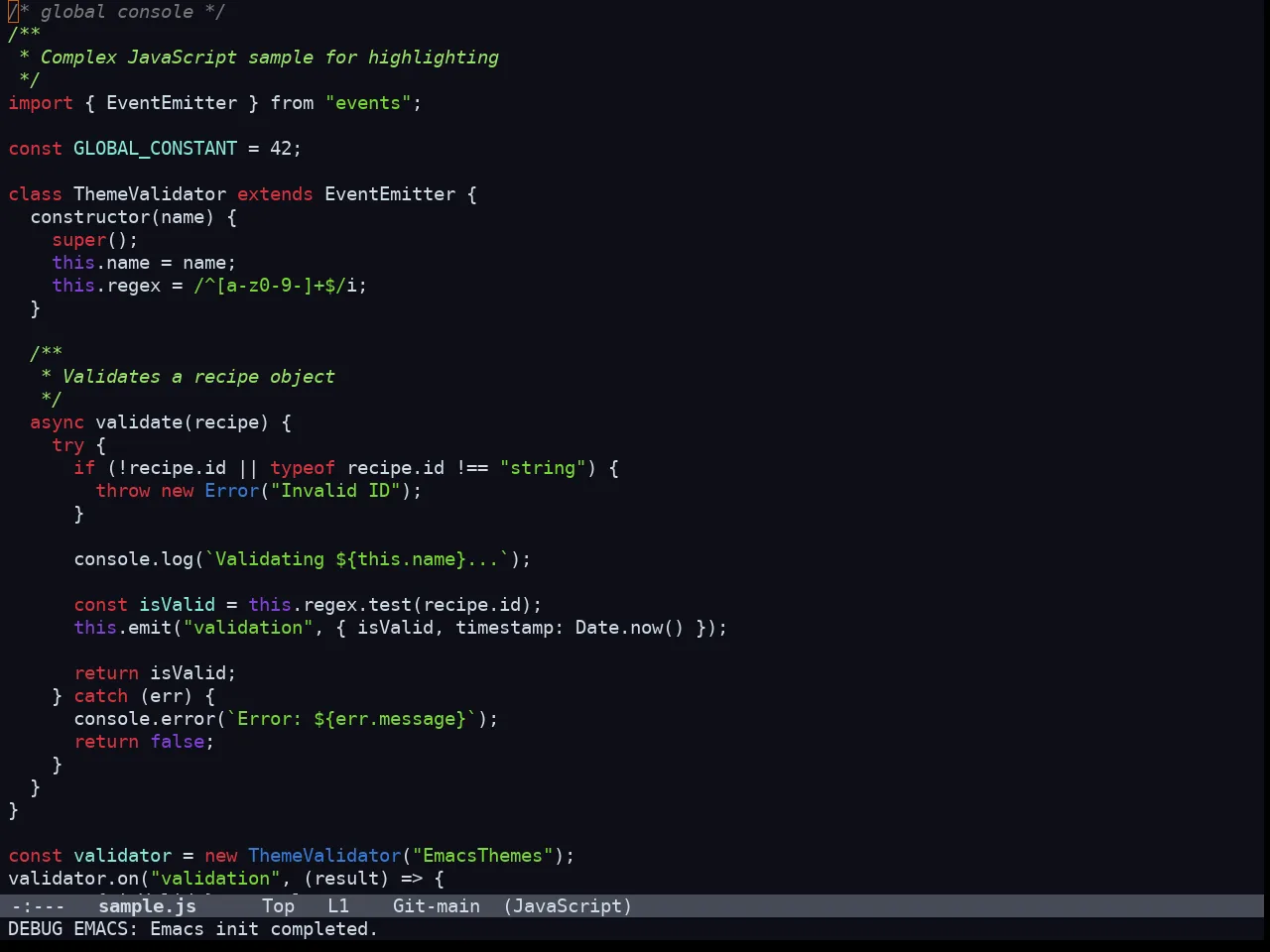The width and height of the screenshot is (1270, 952).
Task: Click the catch keyword
Action: (100, 696)
